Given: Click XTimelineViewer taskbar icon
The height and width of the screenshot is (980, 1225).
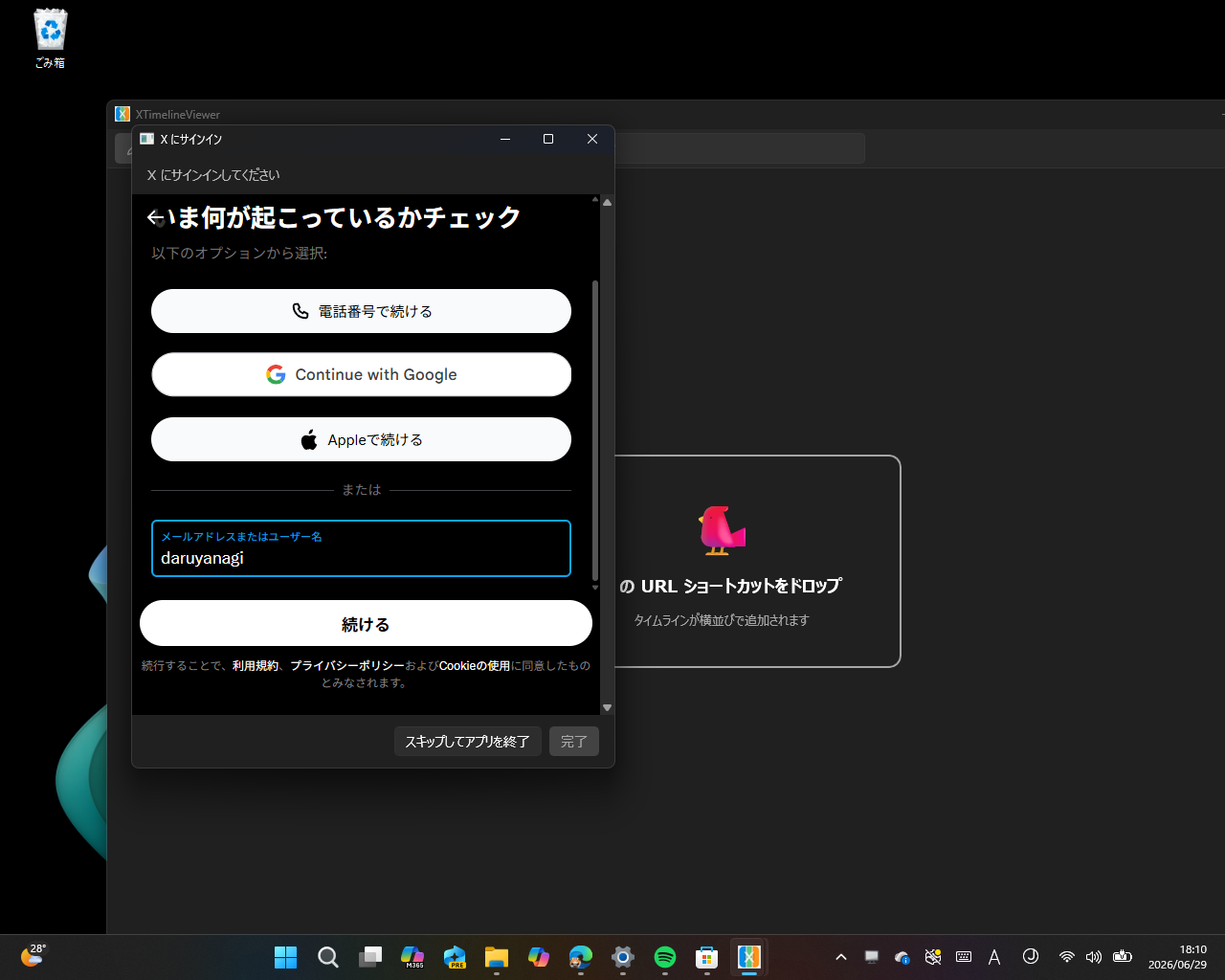Looking at the screenshot, I should click(x=749, y=957).
